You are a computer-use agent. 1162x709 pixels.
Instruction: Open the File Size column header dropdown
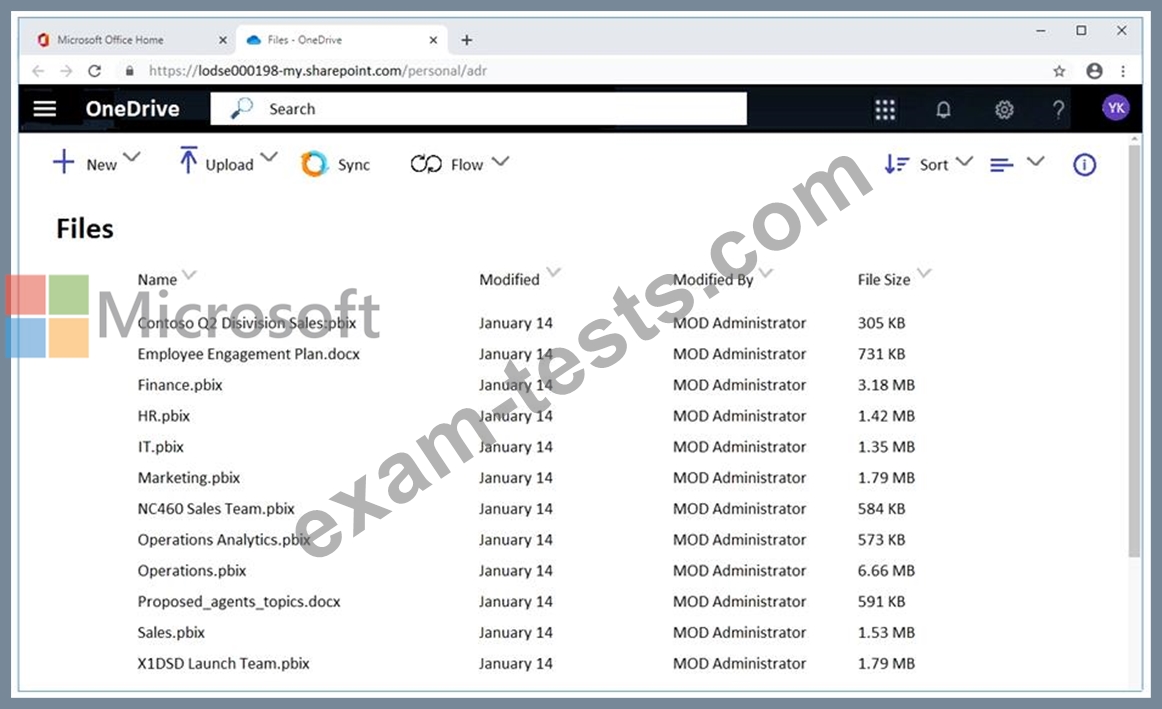point(924,273)
